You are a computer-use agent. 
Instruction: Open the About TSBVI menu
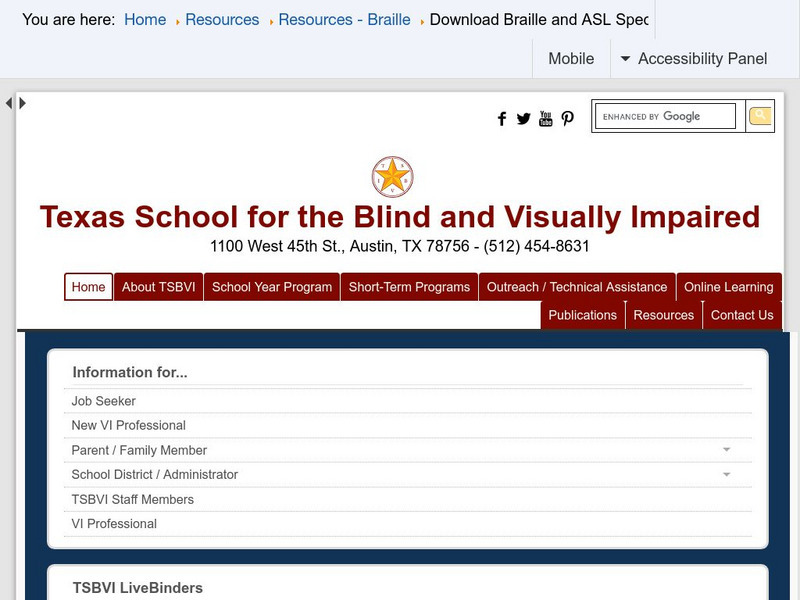tap(158, 287)
